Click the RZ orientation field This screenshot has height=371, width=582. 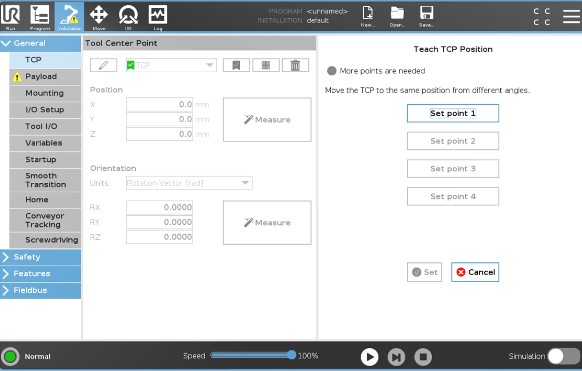pos(159,237)
